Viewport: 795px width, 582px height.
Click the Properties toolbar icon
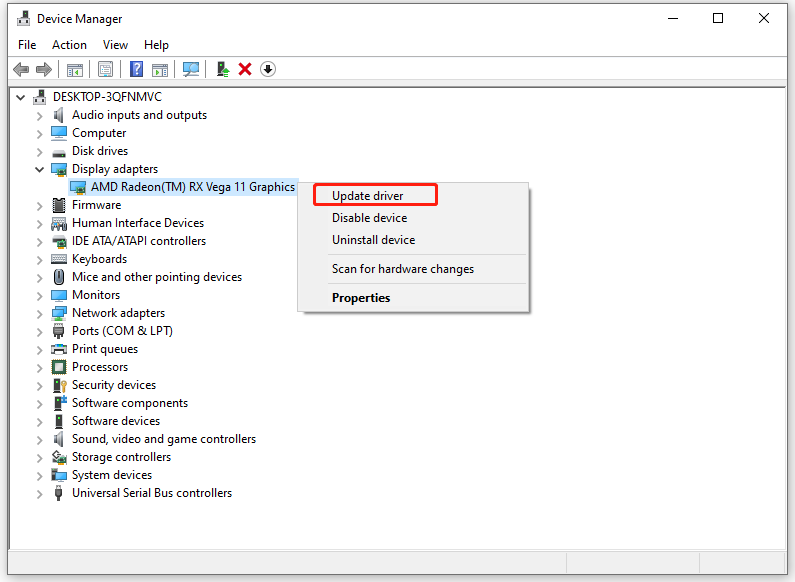[105, 69]
